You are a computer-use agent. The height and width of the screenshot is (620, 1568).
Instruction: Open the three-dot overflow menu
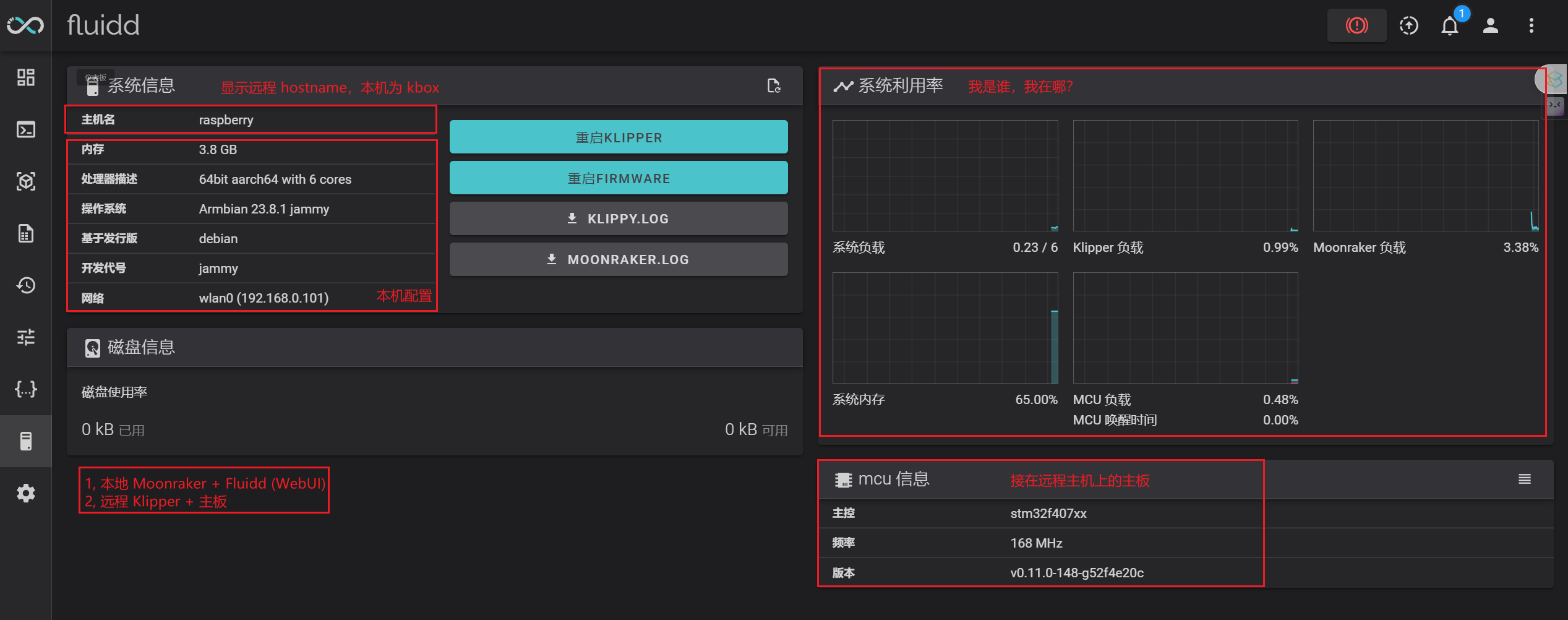pyautogui.click(x=1532, y=25)
